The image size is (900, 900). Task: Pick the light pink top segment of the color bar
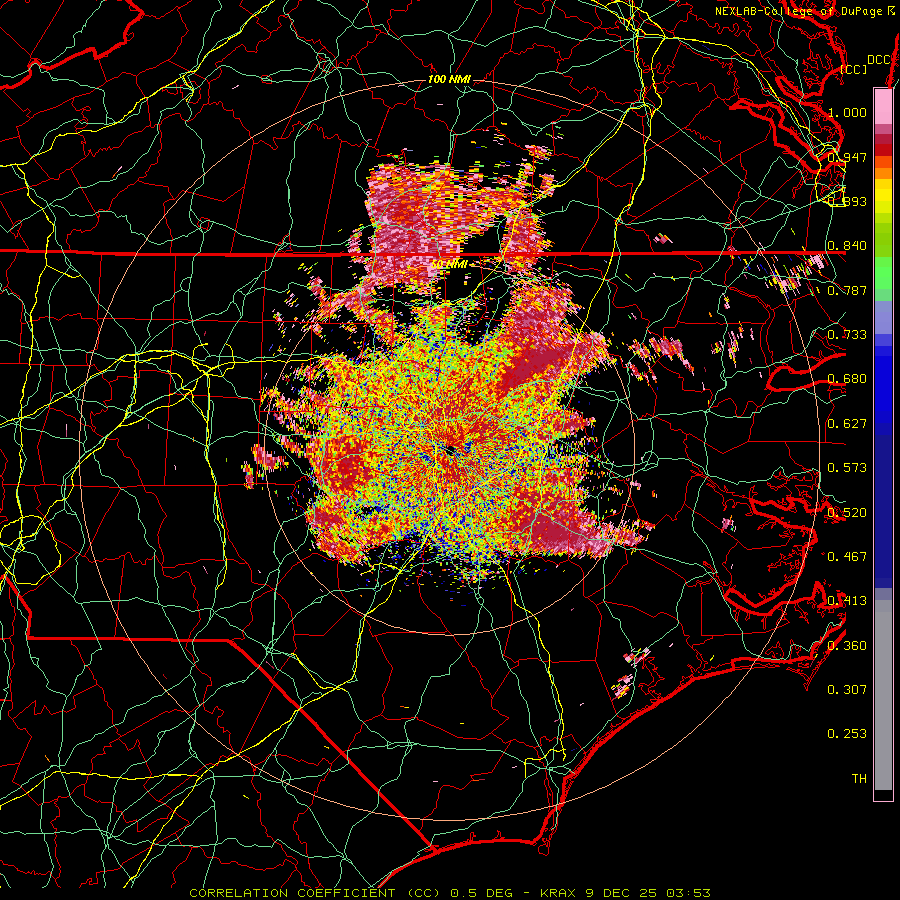point(883,106)
